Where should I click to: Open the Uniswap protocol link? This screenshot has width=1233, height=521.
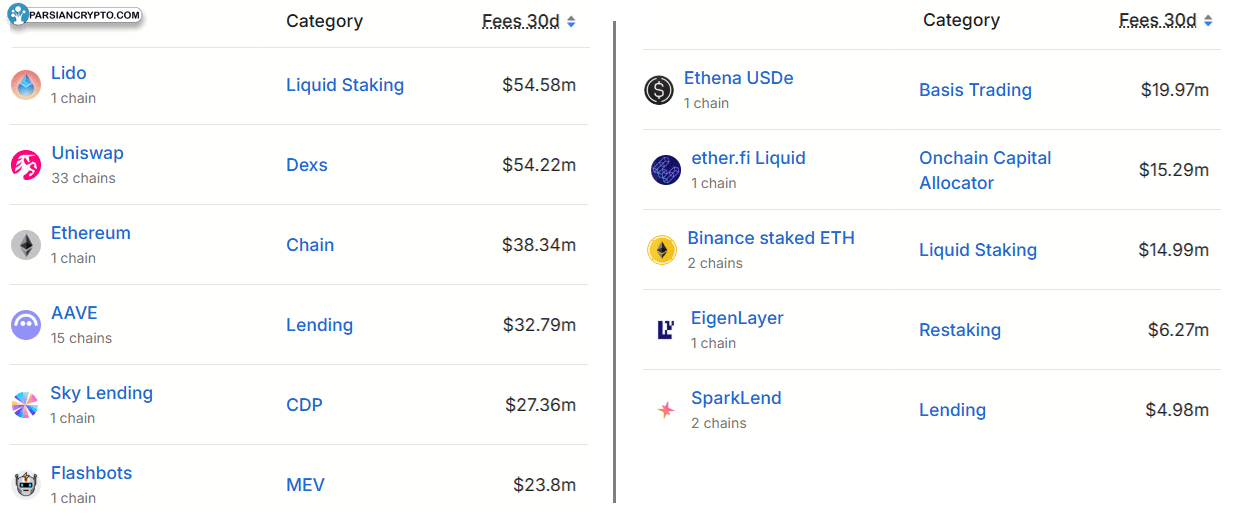(x=88, y=153)
